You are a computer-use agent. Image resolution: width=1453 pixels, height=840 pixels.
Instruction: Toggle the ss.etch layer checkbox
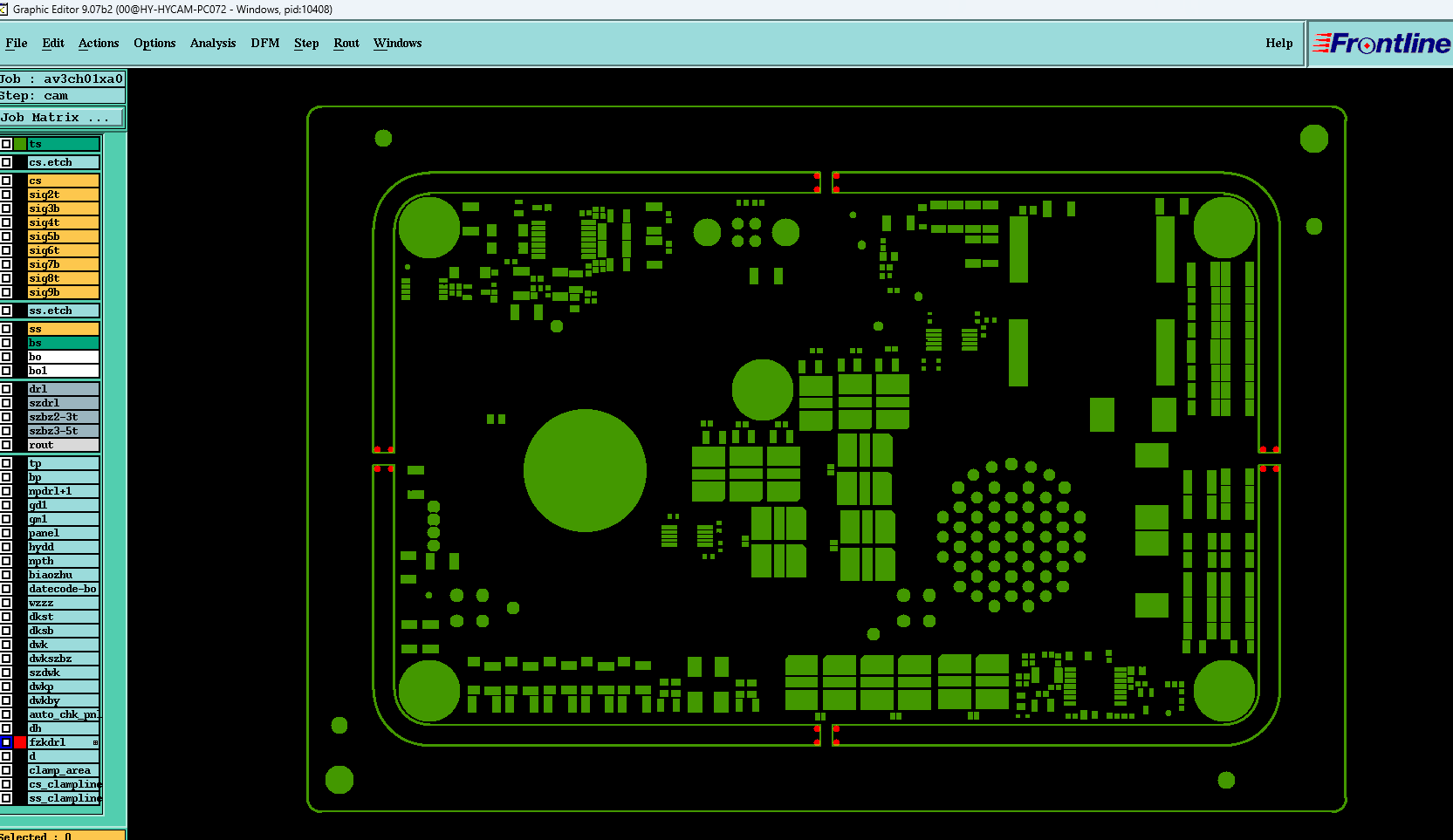click(x=6, y=311)
